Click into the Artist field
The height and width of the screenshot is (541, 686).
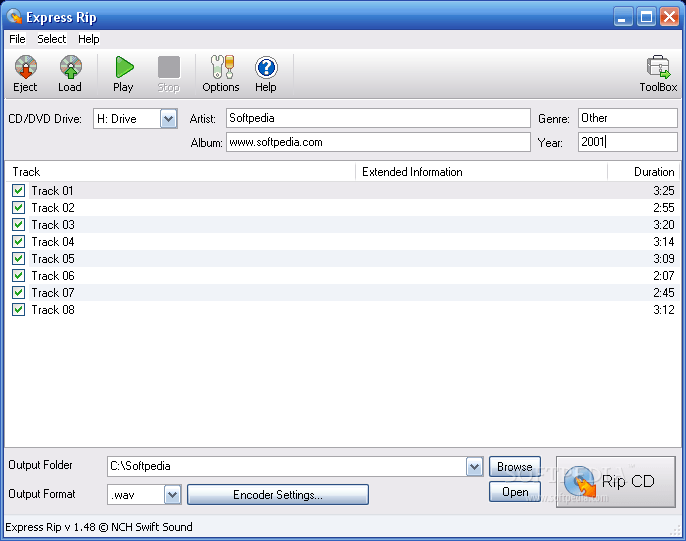coord(378,118)
